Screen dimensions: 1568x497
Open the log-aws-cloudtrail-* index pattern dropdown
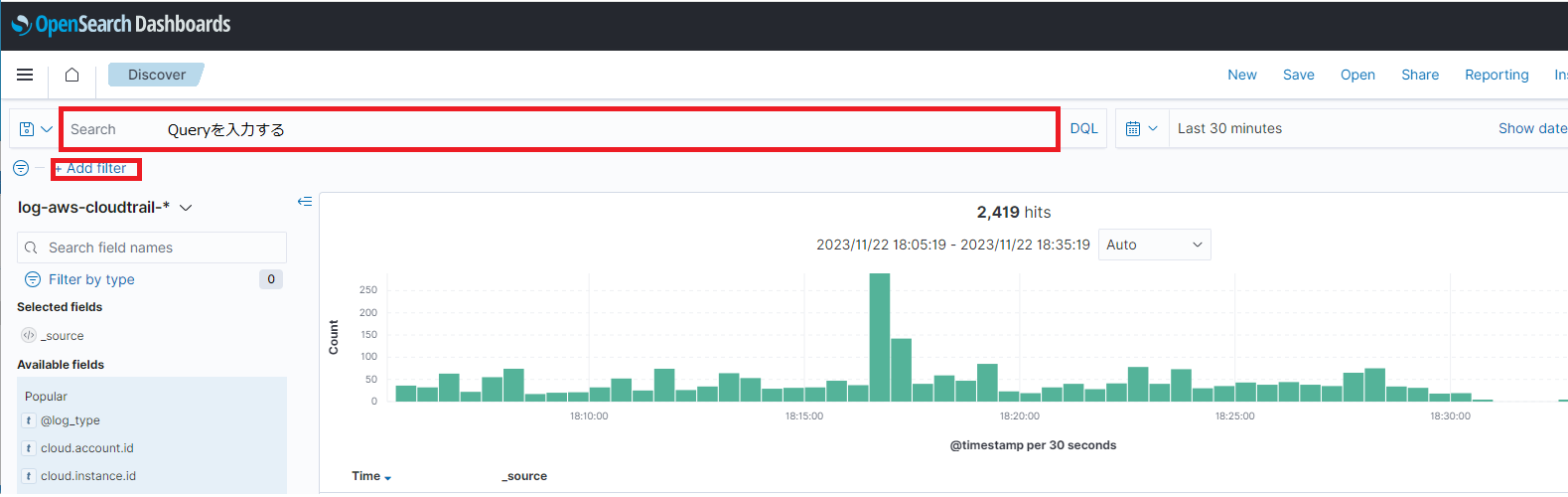105,208
